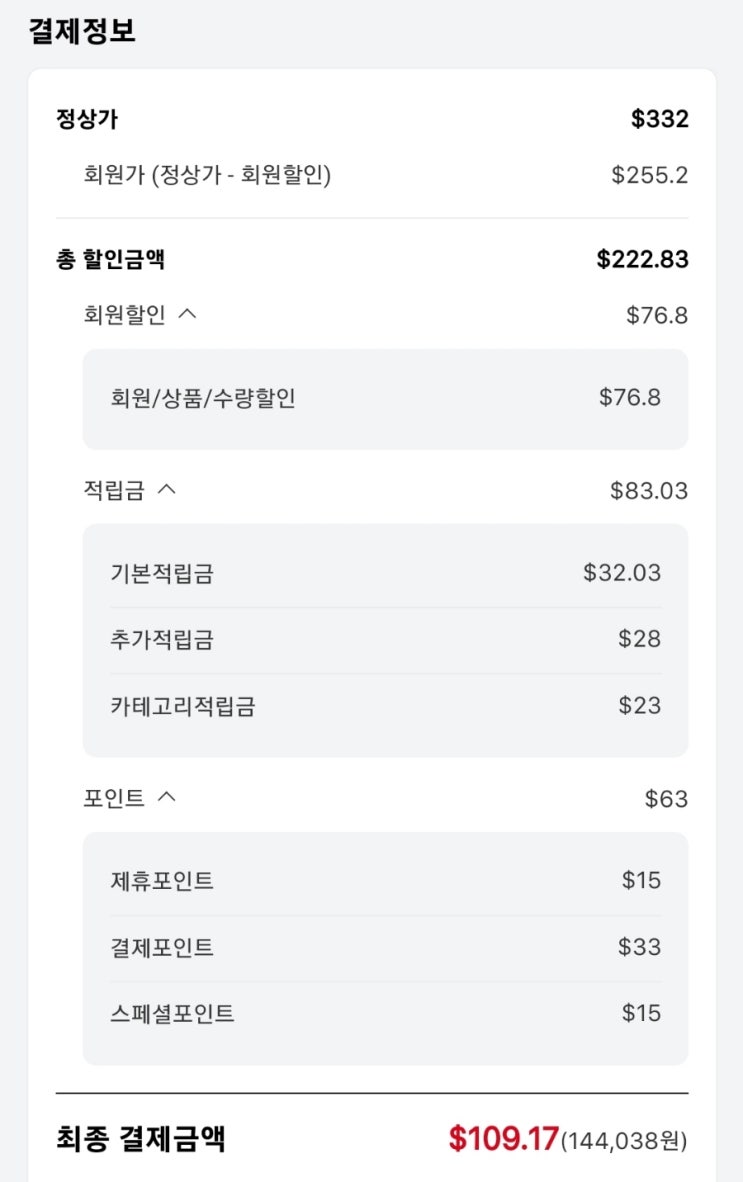The image size is (743, 1182).
Task: Click the $332 regular price
Action: pos(659,120)
